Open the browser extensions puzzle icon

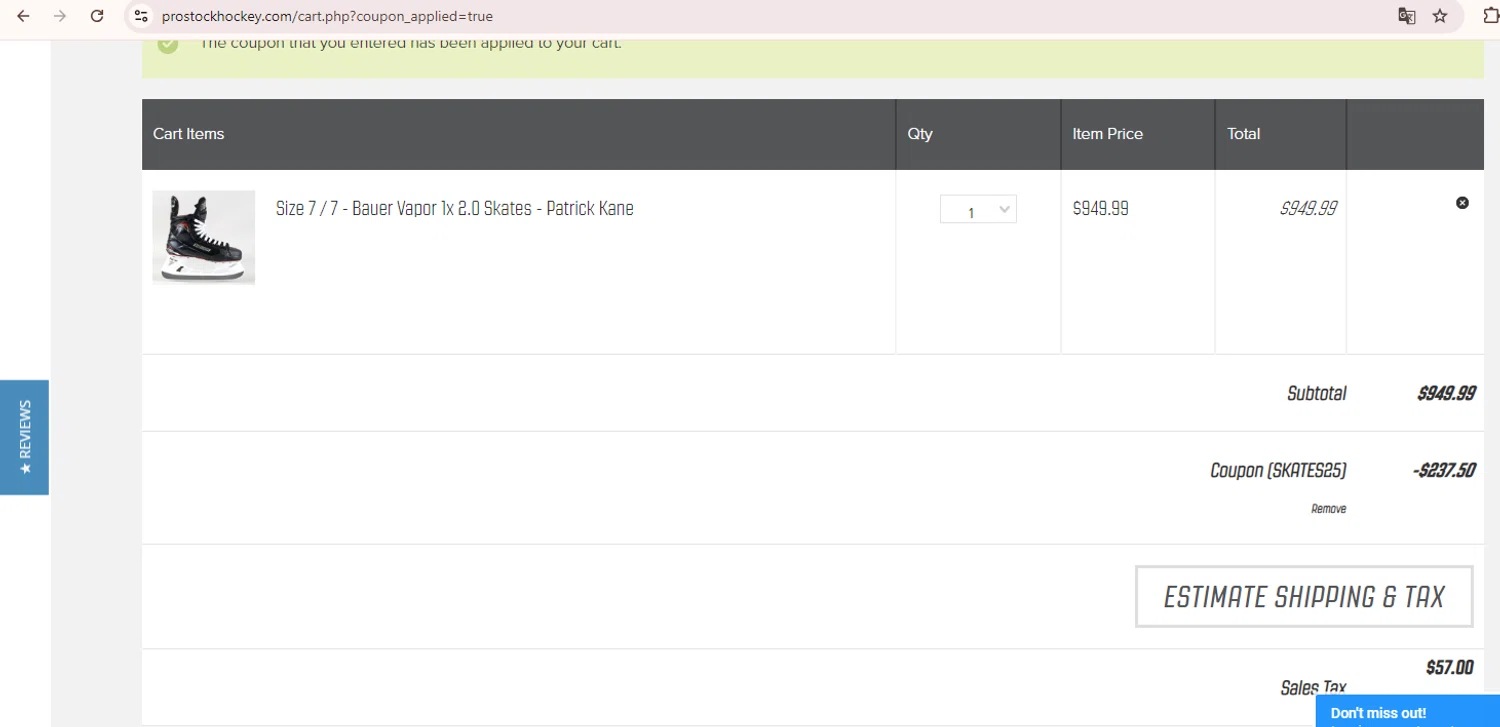pyautogui.click(x=1491, y=16)
